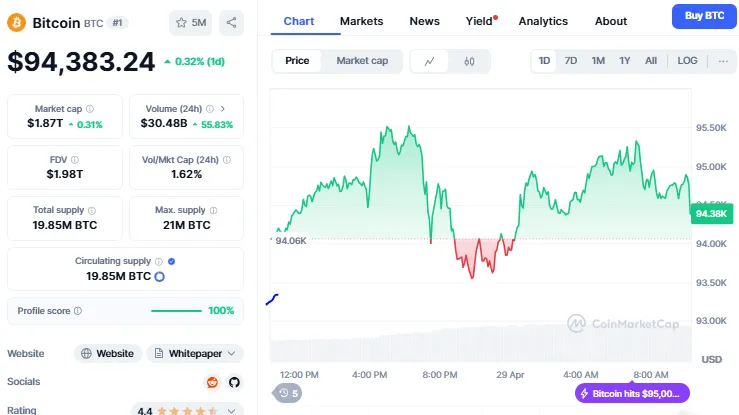
Task: Select the Price chart toggle
Action: click(x=297, y=61)
